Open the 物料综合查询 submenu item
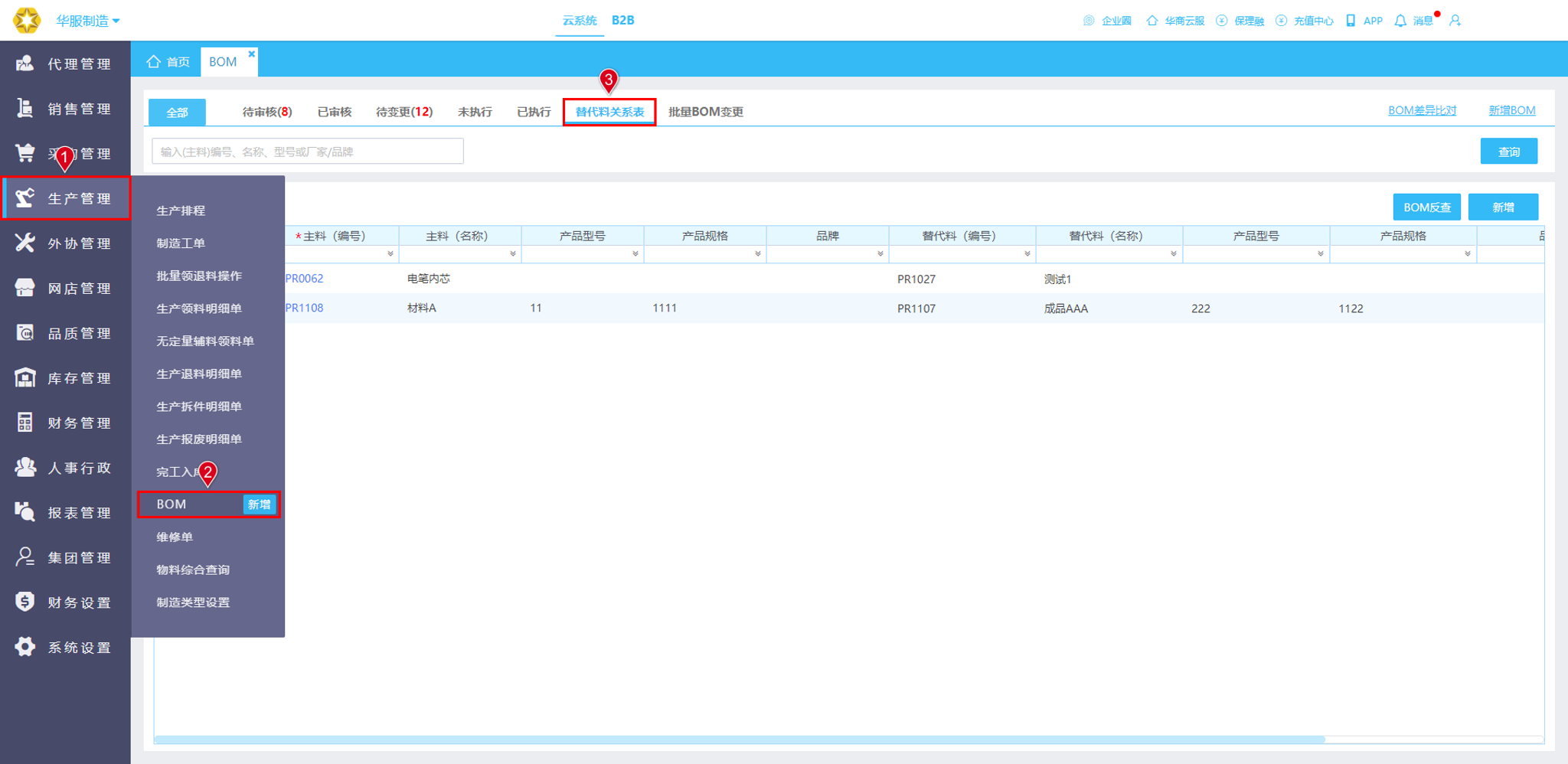This screenshot has height=764, width=1568. [x=193, y=570]
